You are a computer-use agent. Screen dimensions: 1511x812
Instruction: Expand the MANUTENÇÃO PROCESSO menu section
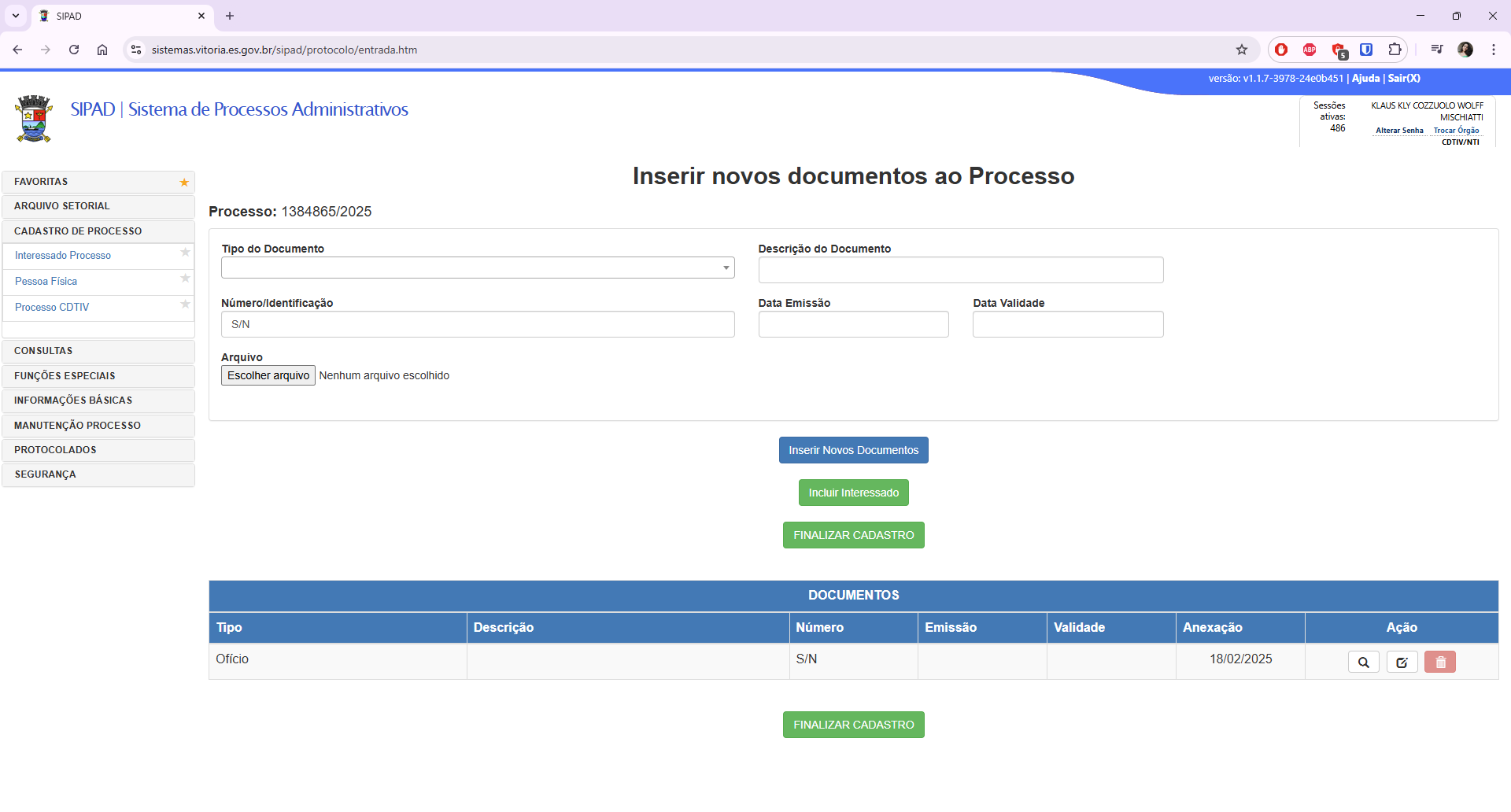(98, 426)
